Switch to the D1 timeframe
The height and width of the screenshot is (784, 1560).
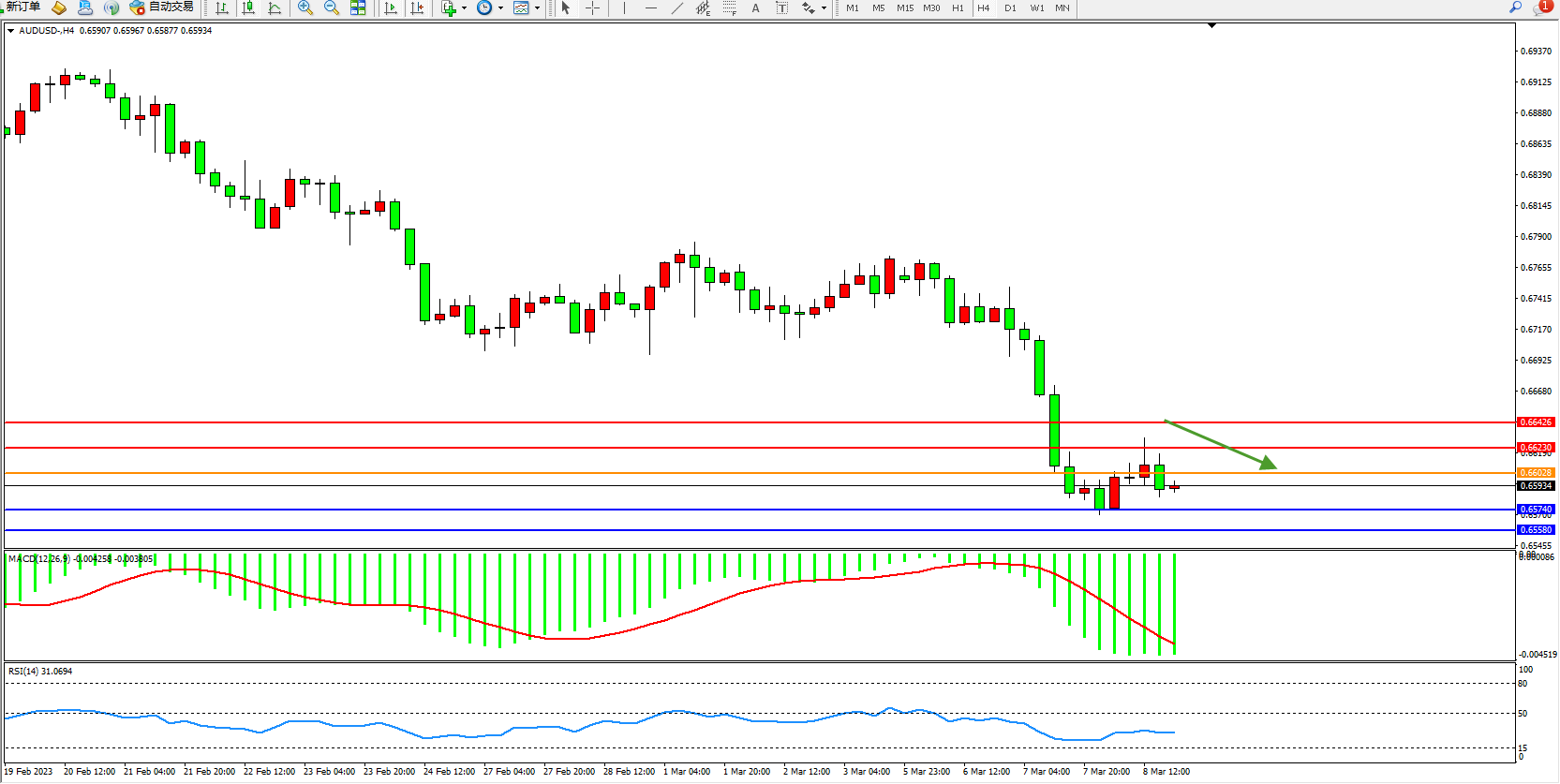1010,7
